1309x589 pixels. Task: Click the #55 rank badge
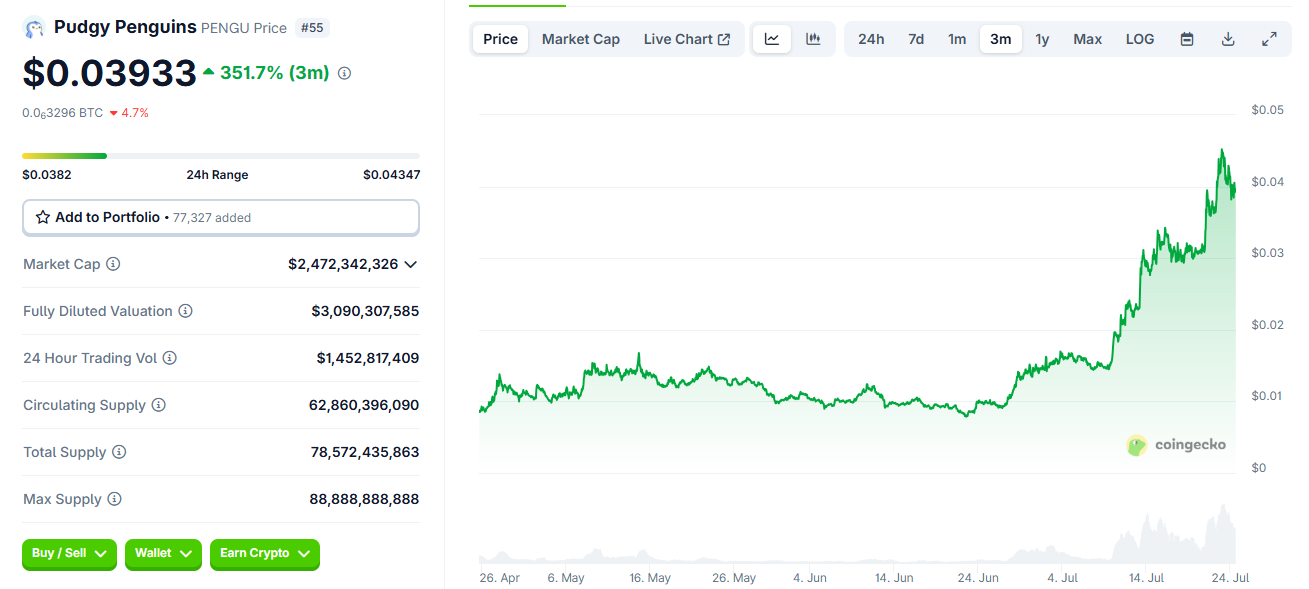click(x=312, y=28)
